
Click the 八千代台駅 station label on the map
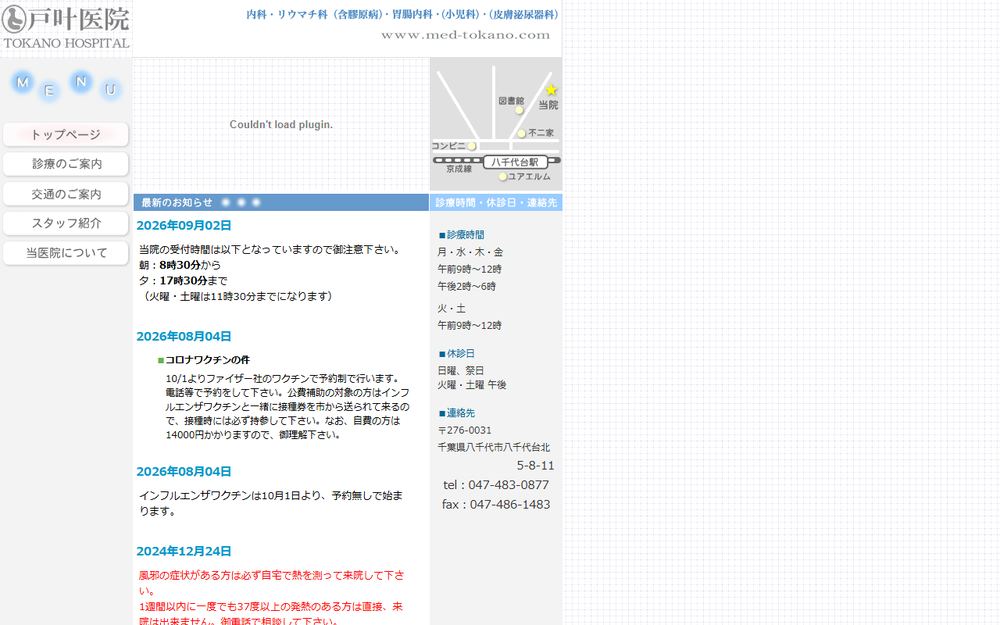tap(515, 162)
